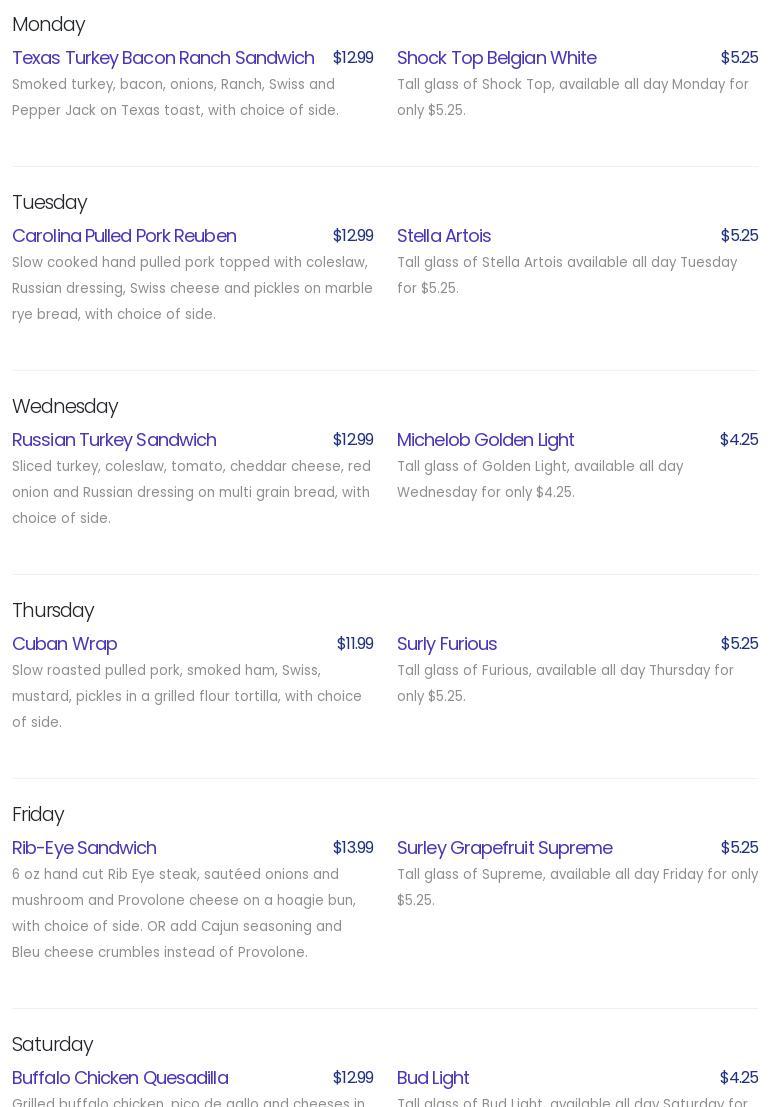Select Carolina Pulled Pork Reuben title
The width and height of the screenshot is (770, 1107).
pos(124,236)
